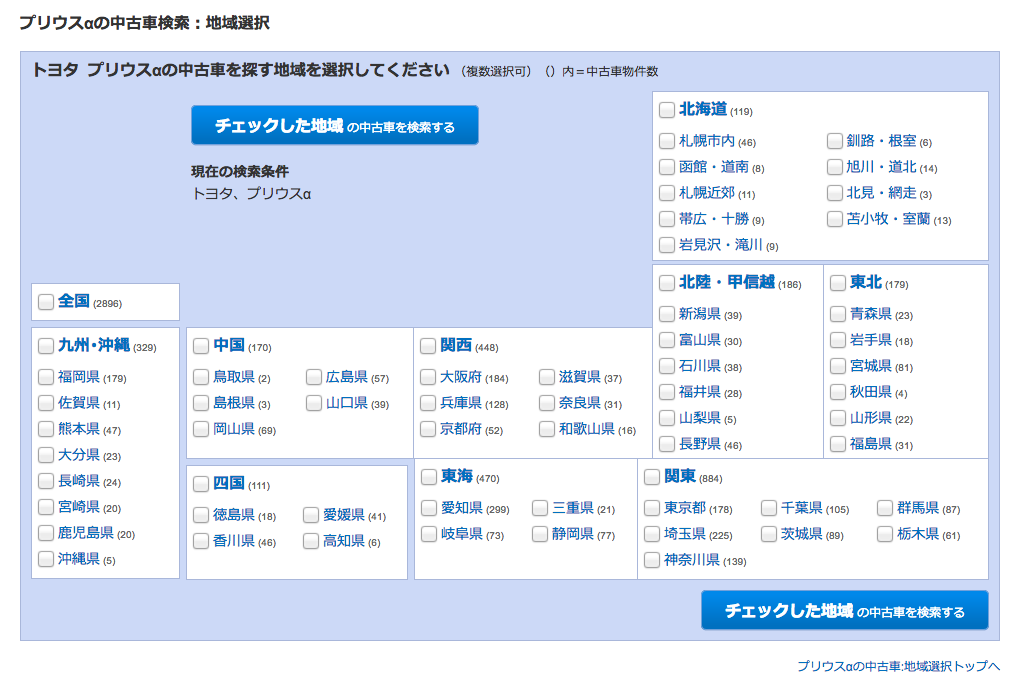Check the 北陸・甲信越 region checkbox

tap(667, 283)
